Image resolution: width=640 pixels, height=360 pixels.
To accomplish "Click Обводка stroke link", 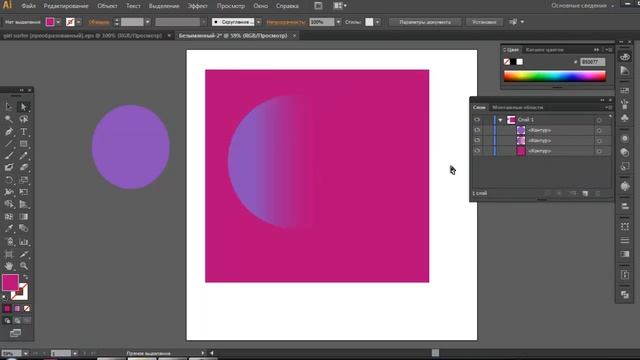I will [x=99, y=22].
